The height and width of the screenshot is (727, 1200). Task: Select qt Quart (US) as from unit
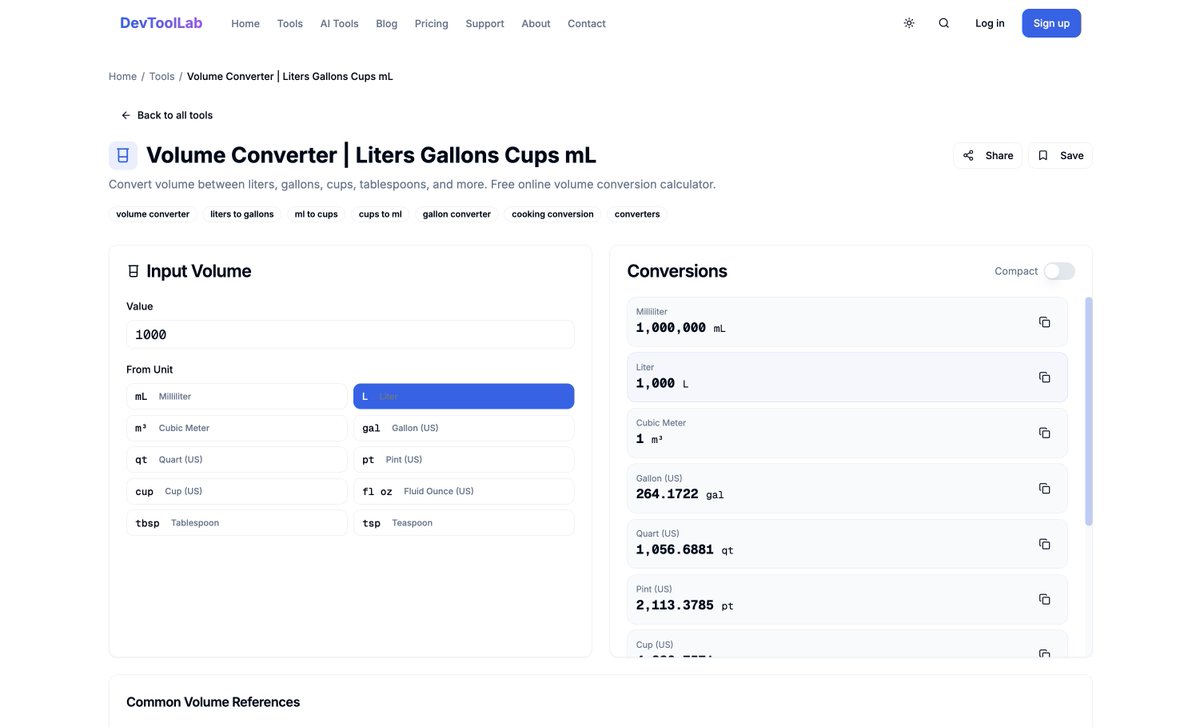click(237, 460)
